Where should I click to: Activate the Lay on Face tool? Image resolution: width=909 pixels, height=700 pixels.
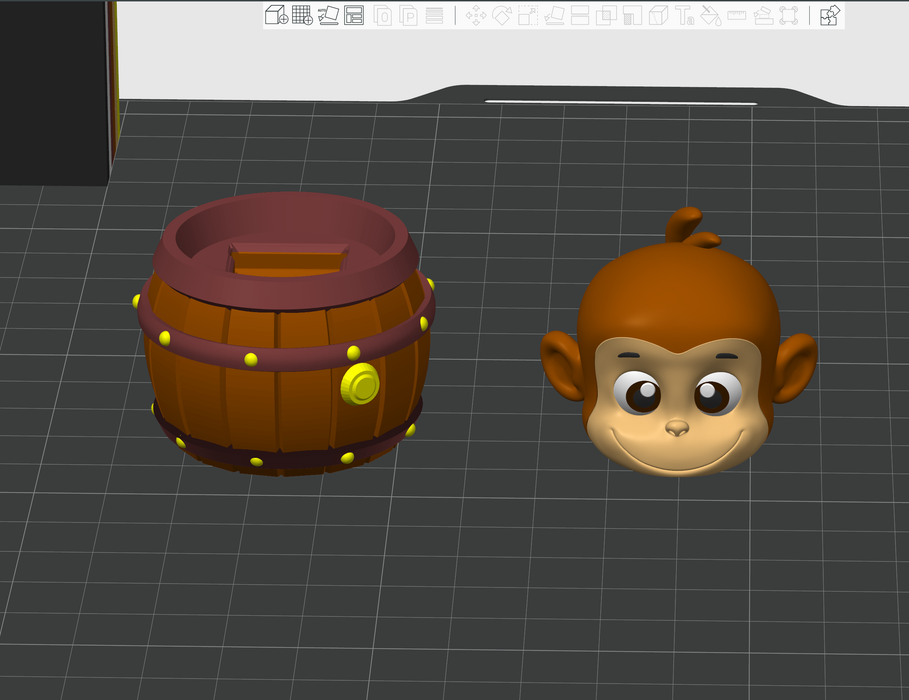point(554,15)
